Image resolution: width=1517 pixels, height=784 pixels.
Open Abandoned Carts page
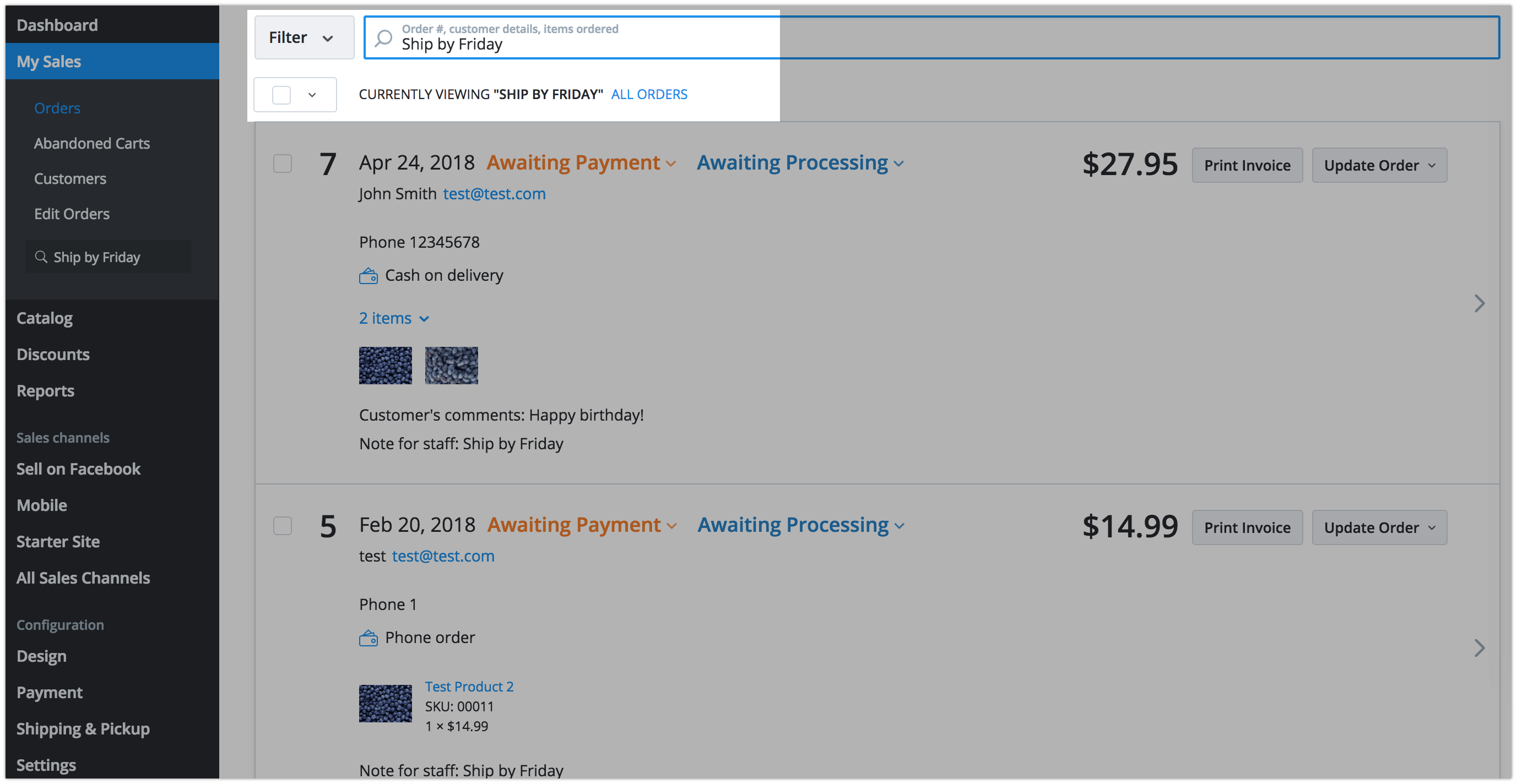pos(92,144)
